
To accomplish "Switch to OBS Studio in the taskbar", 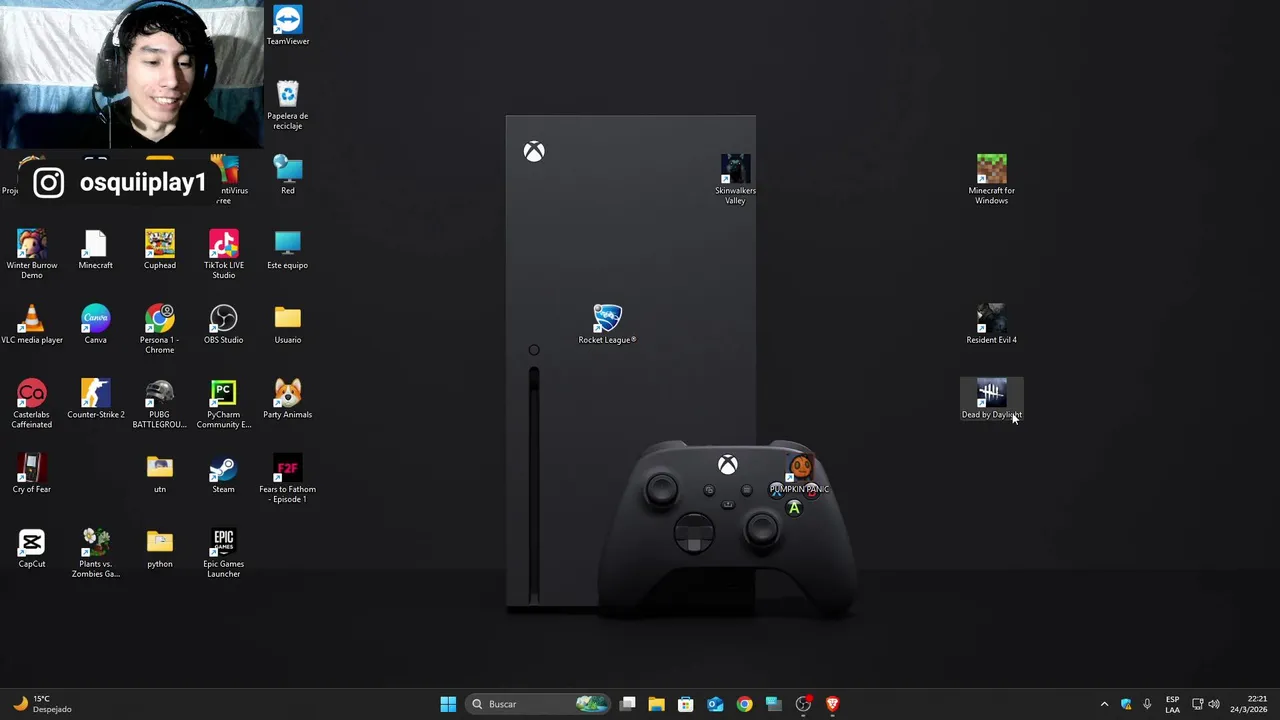I will tap(803, 704).
